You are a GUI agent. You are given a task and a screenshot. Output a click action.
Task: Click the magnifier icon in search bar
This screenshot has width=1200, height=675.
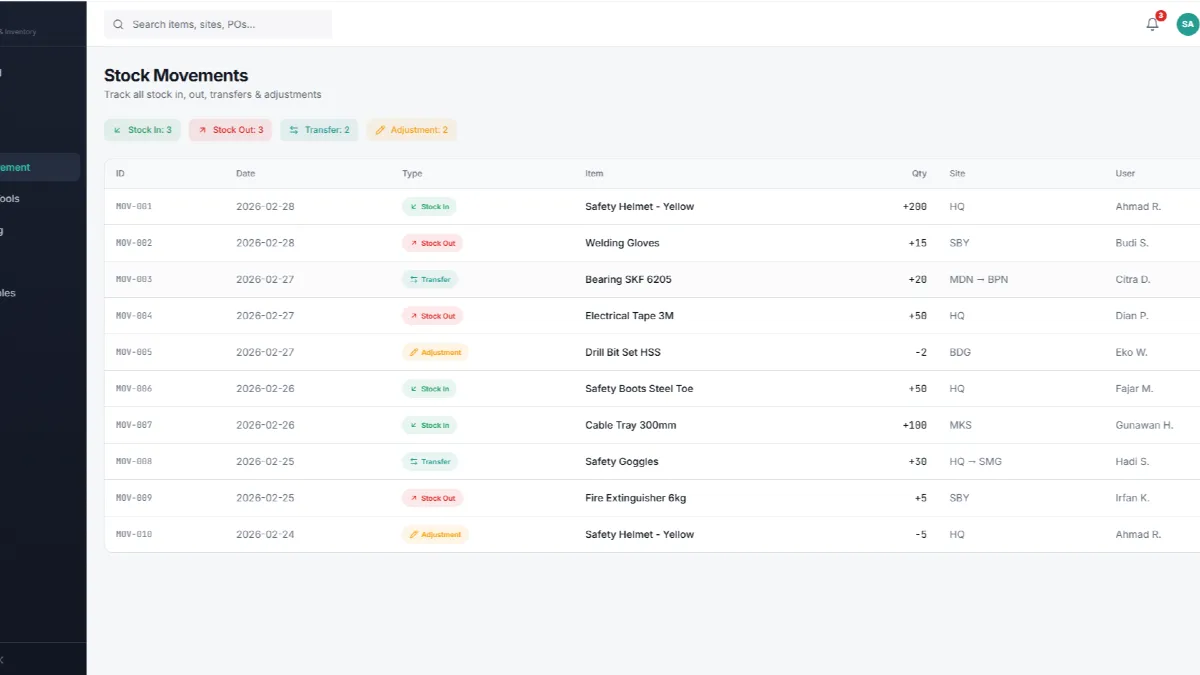pyautogui.click(x=119, y=24)
